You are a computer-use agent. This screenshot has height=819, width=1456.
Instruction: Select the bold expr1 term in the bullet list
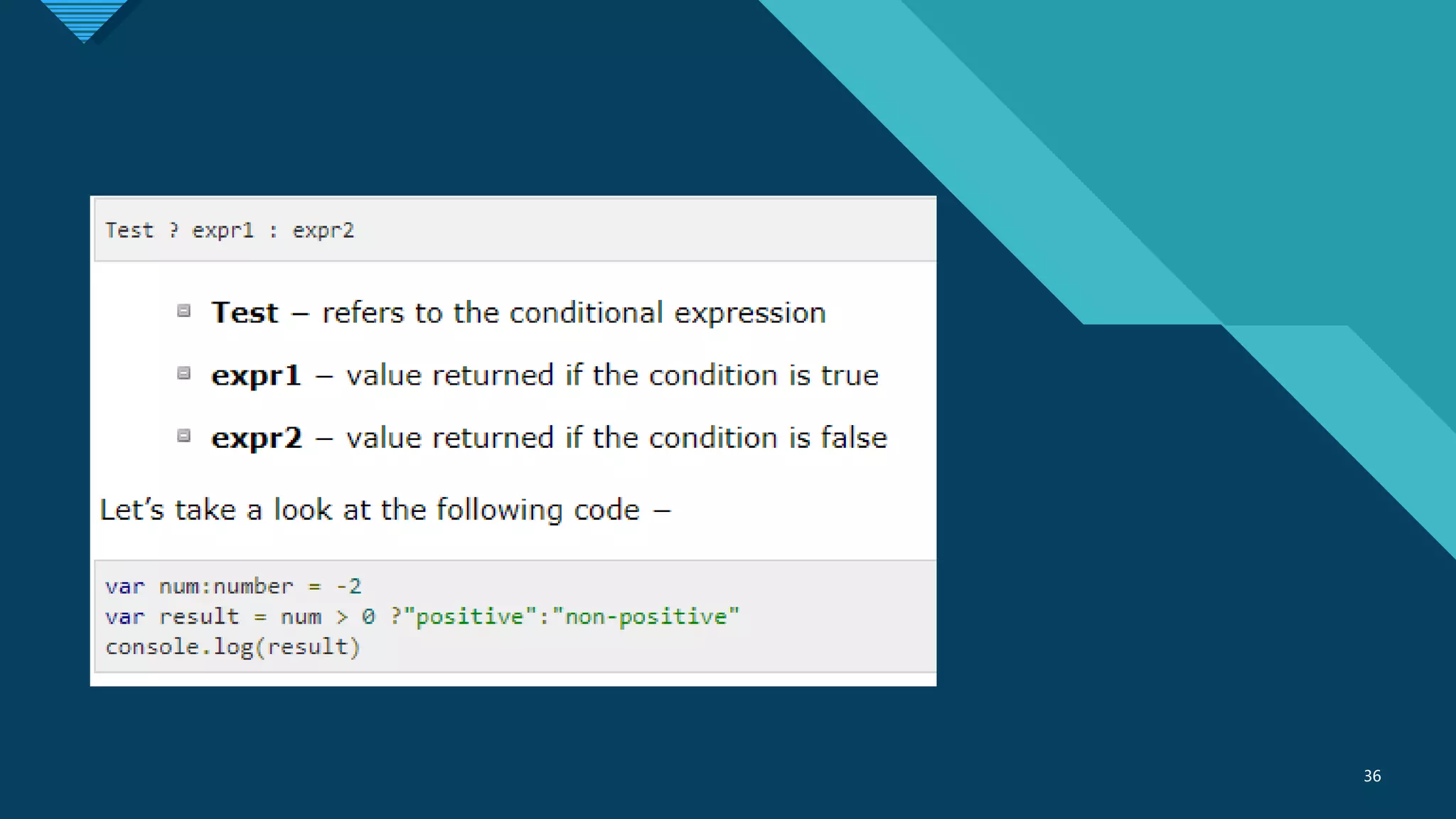tap(256, 375)
